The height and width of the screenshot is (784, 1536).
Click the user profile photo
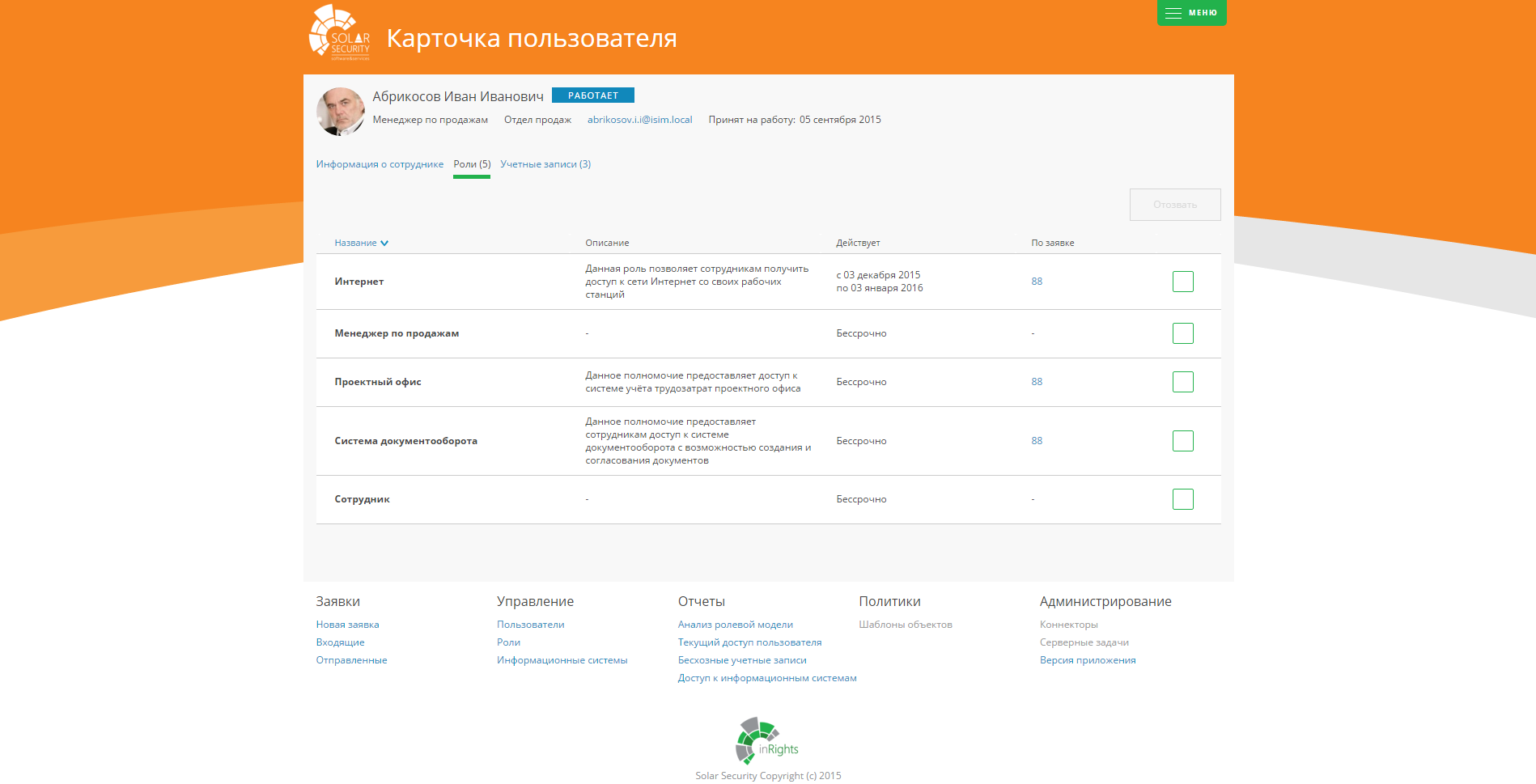[341, 112]
